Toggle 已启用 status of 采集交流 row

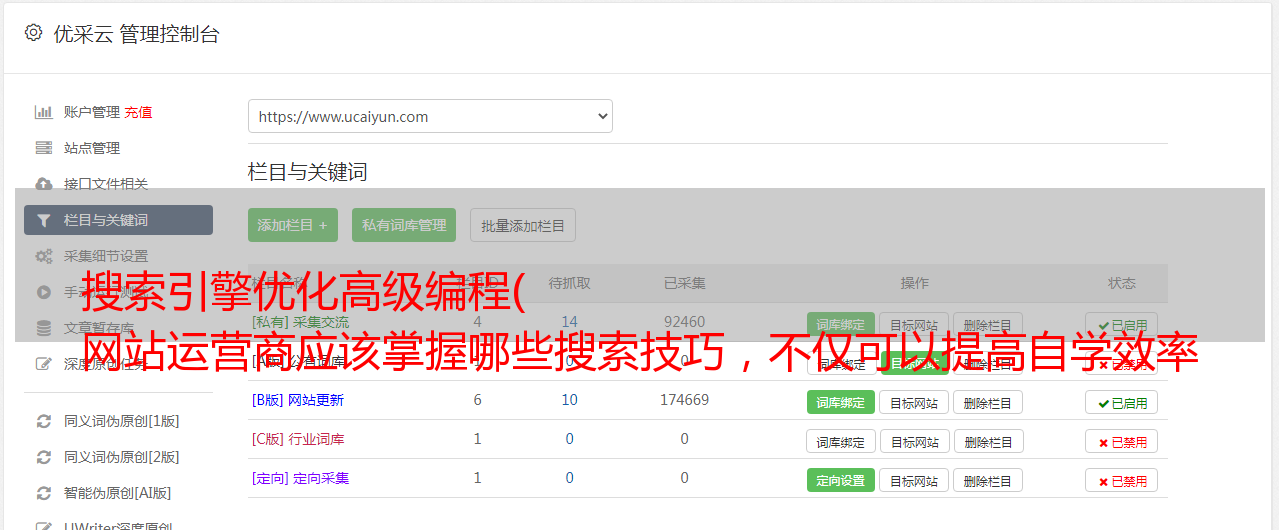click(x=1122, y=325)
